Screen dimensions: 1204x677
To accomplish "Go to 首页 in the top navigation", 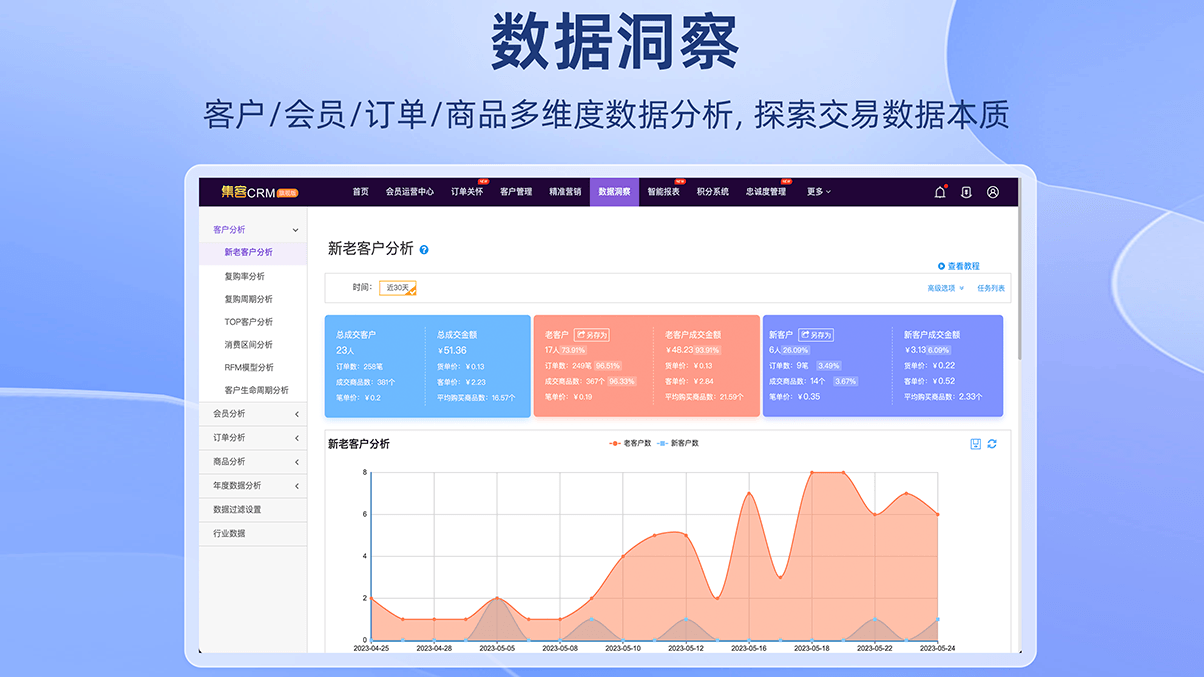I will click(361, 192).
